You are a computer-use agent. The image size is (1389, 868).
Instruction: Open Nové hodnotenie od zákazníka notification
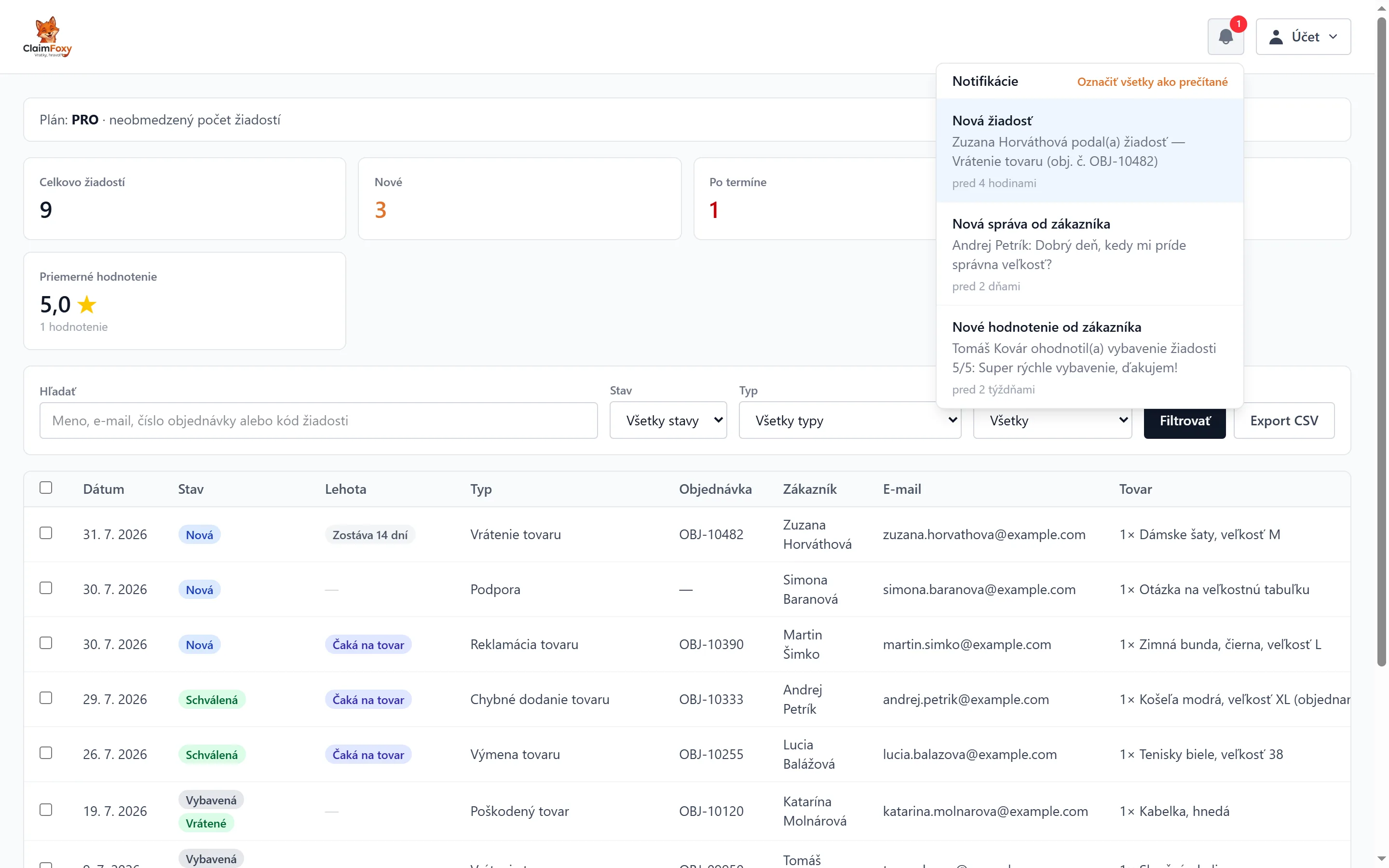pyautogui.click(x=1089, y=357)
